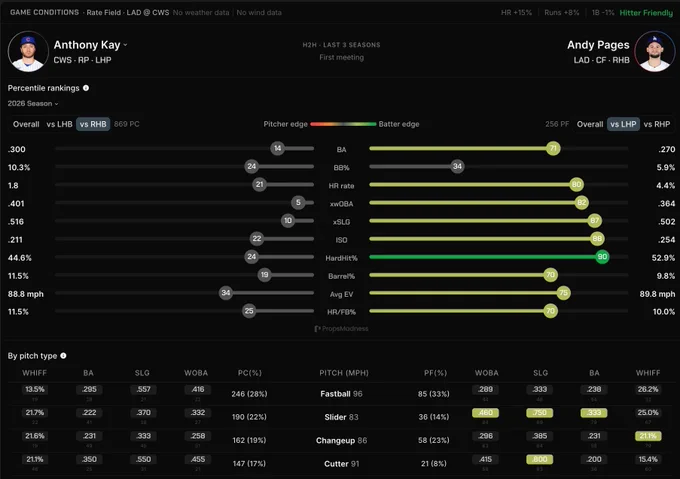Click Andy Pages' profile photo
This screenshot has height=479, width=680.
click(x=655, y=51)
